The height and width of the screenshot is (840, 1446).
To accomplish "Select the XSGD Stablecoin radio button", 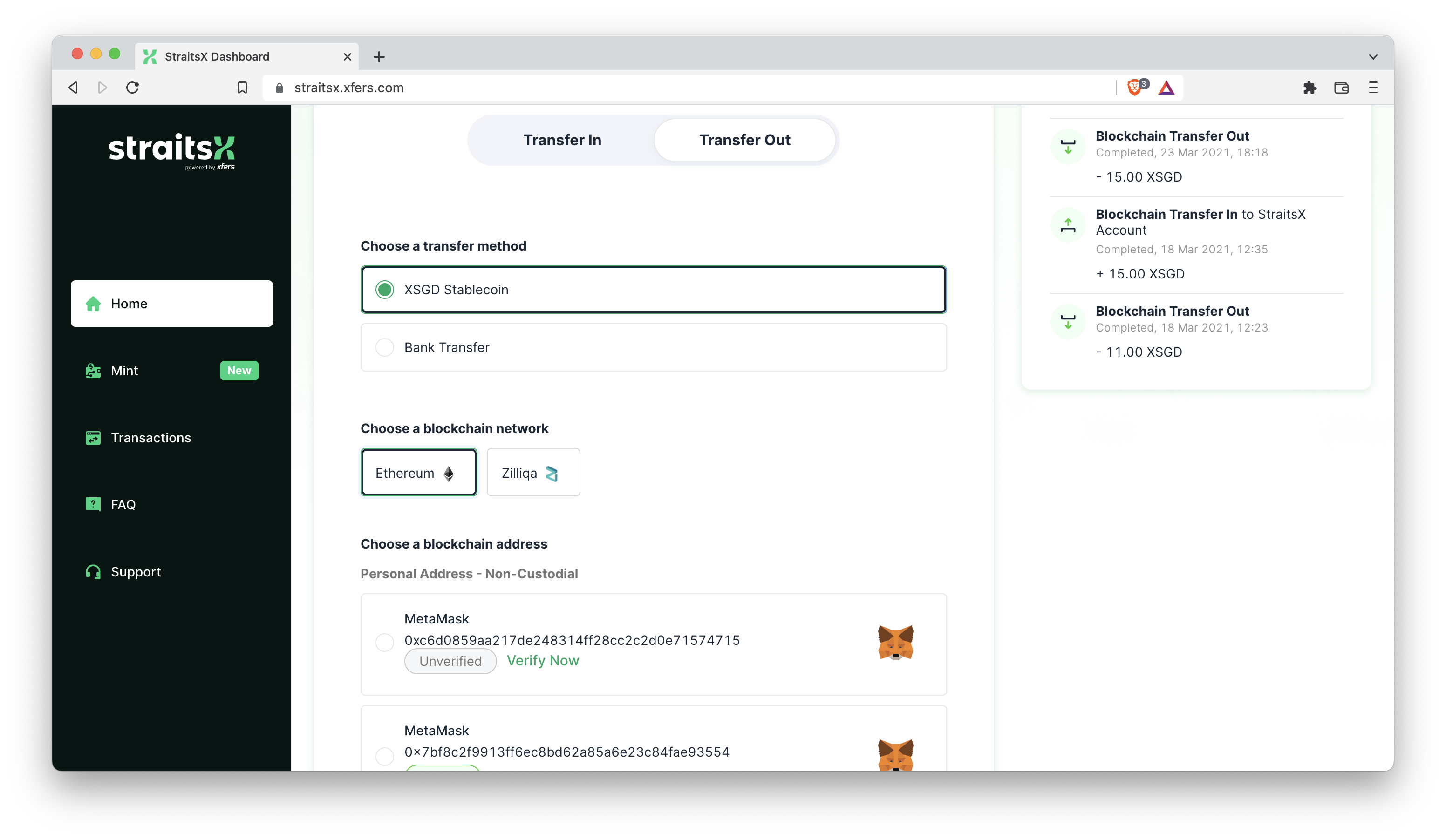I will coord(384,290).
